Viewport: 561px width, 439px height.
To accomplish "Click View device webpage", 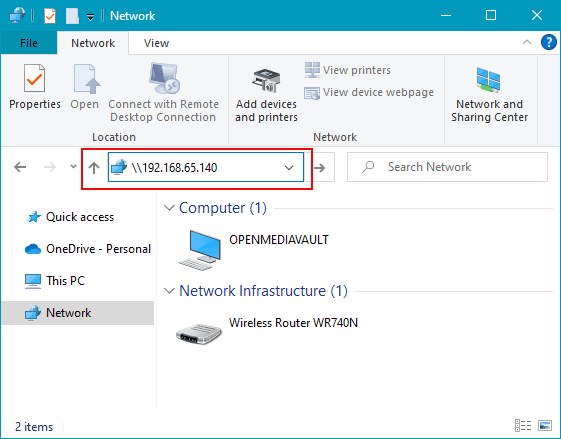I will [x=369, y=92].
